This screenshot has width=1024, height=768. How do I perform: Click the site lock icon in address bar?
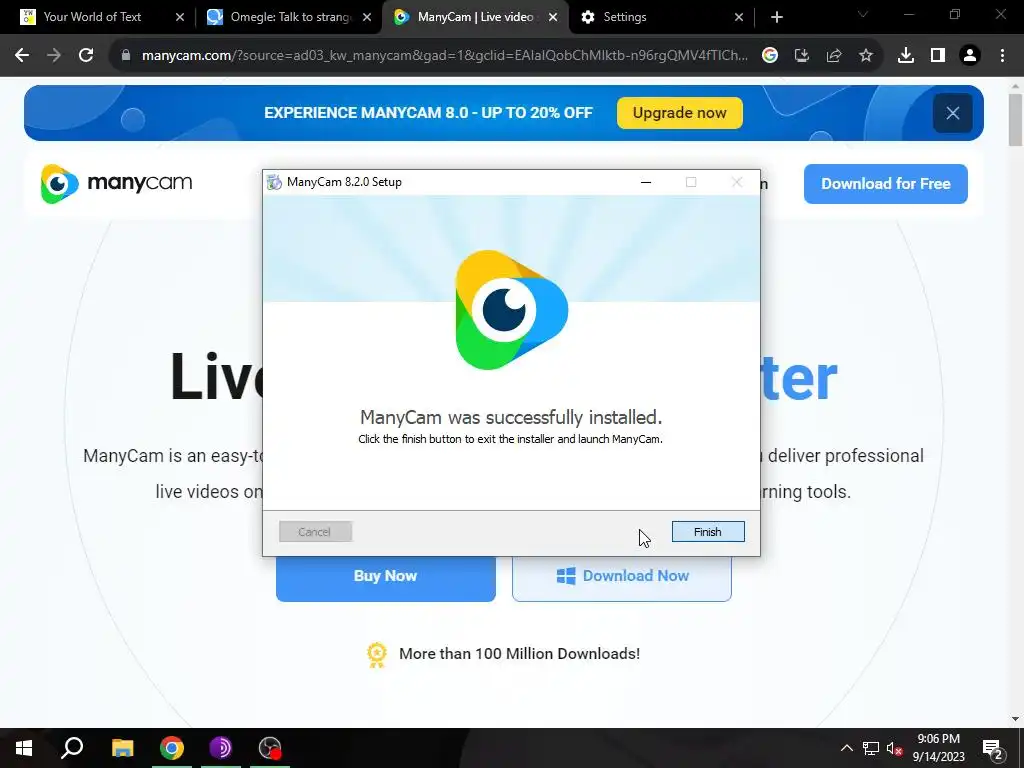(x=126, y=56)
